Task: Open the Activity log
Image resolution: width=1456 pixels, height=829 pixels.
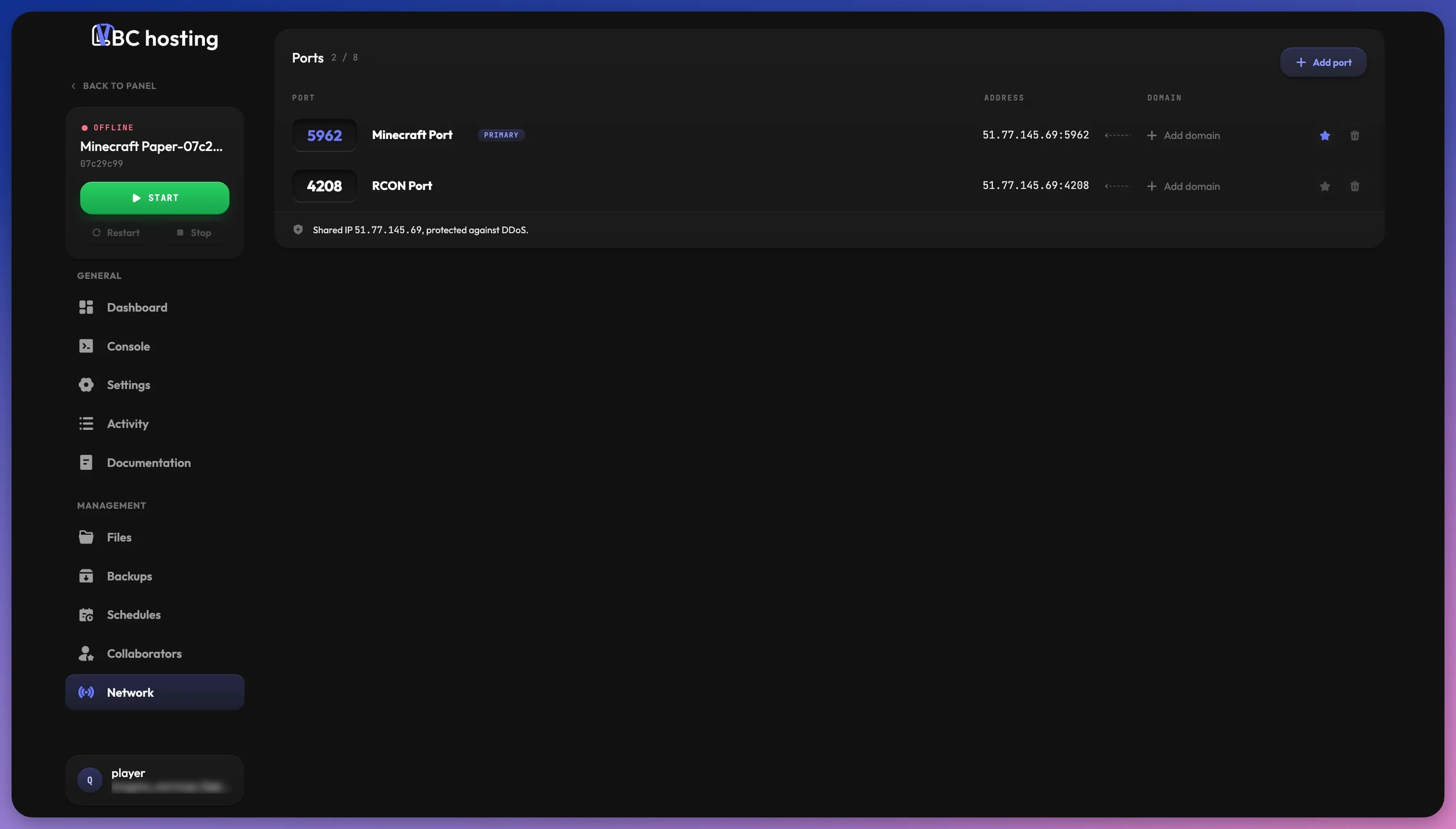Action: pos(154,424)
